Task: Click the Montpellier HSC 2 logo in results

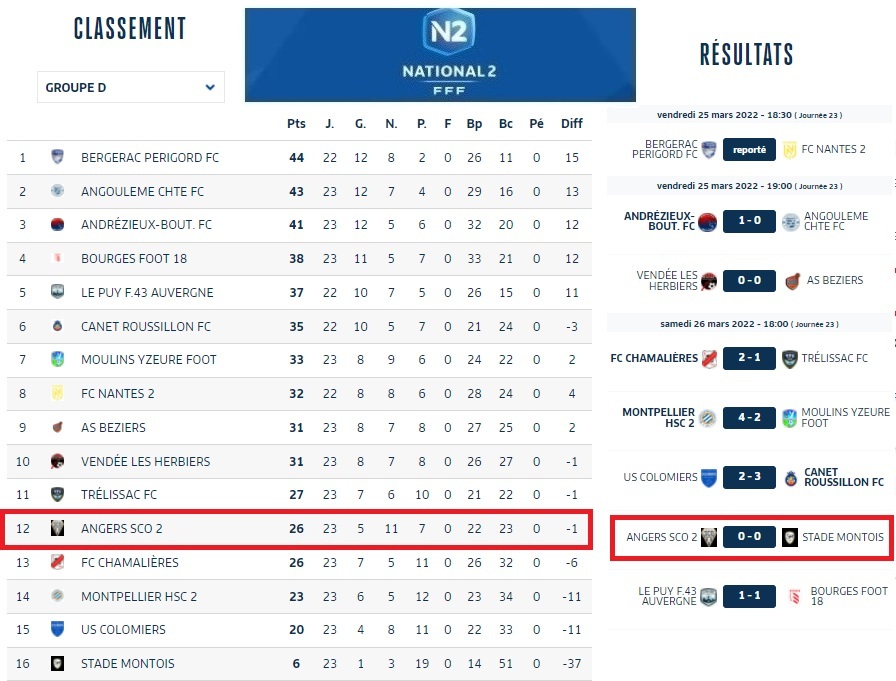Action: tap(708, 418)
